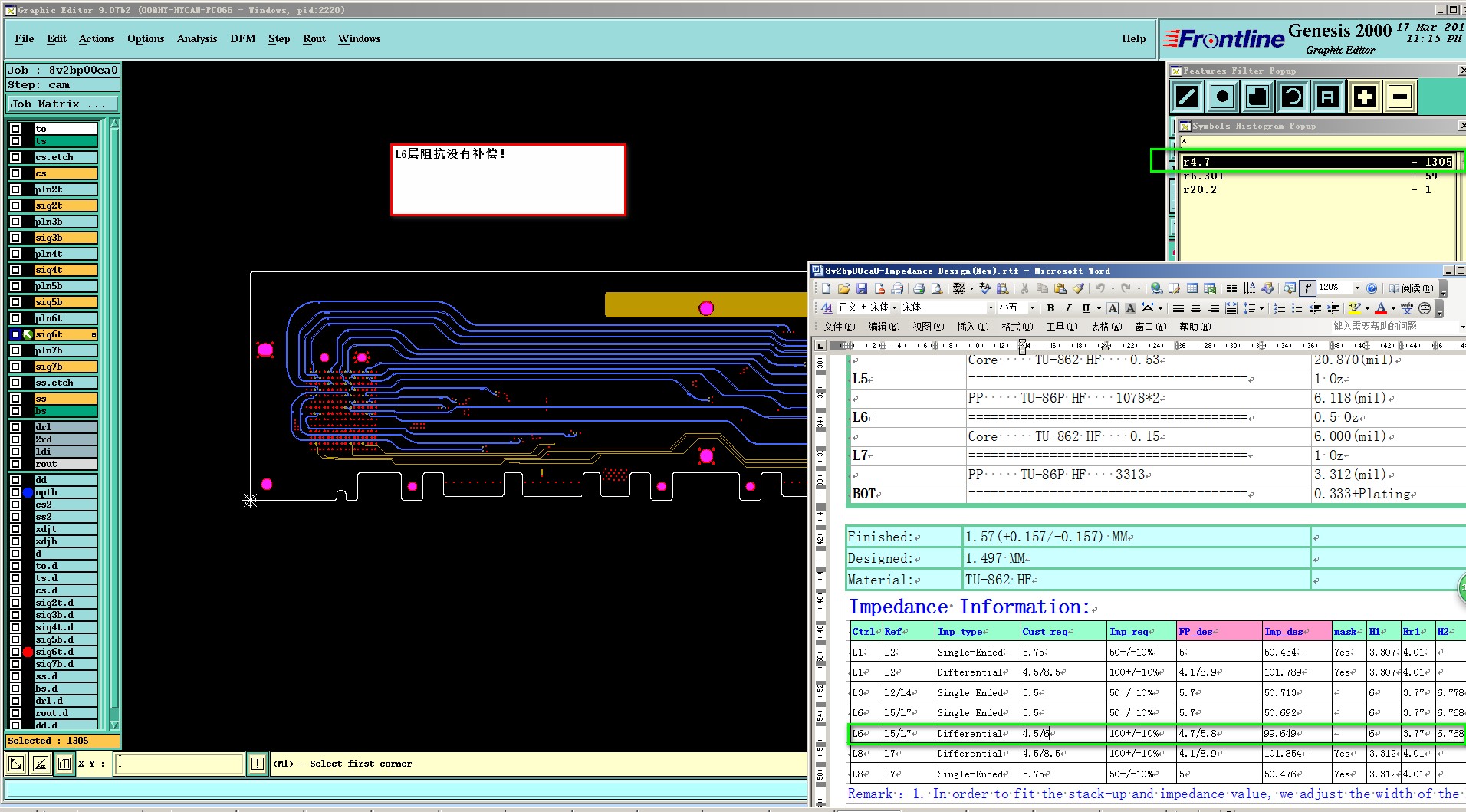
Task: Toggle display checkbox for sig2t layer
Action: [x=15, y=205]
